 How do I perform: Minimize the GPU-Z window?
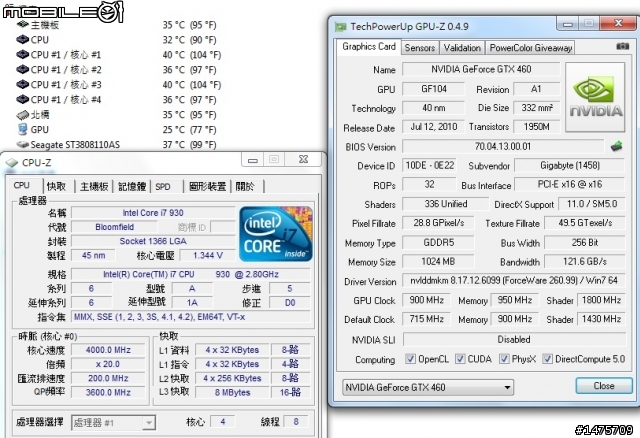(x=567, y=24)
